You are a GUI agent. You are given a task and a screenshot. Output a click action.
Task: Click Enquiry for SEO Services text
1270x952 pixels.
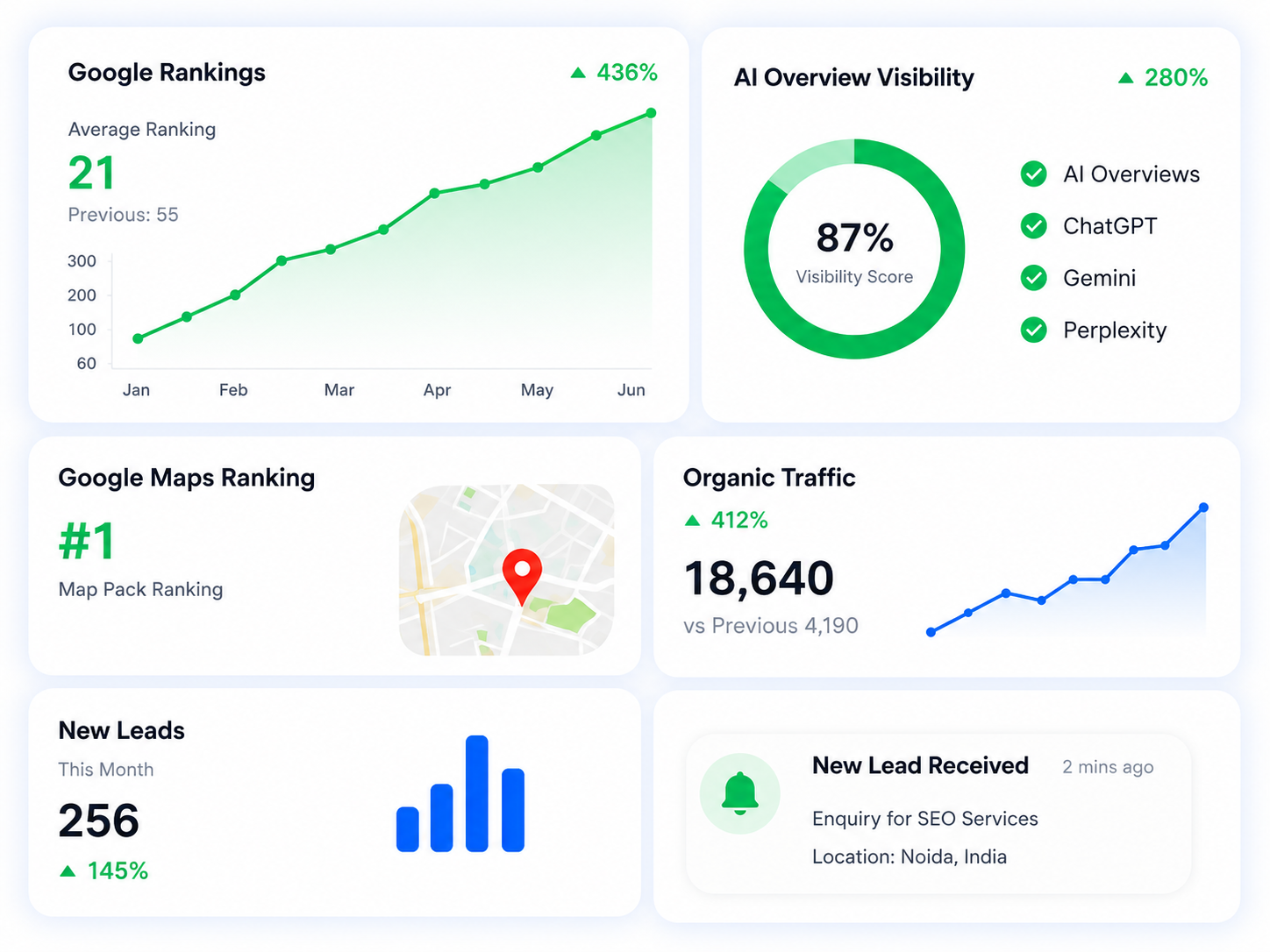coord(925,819)
